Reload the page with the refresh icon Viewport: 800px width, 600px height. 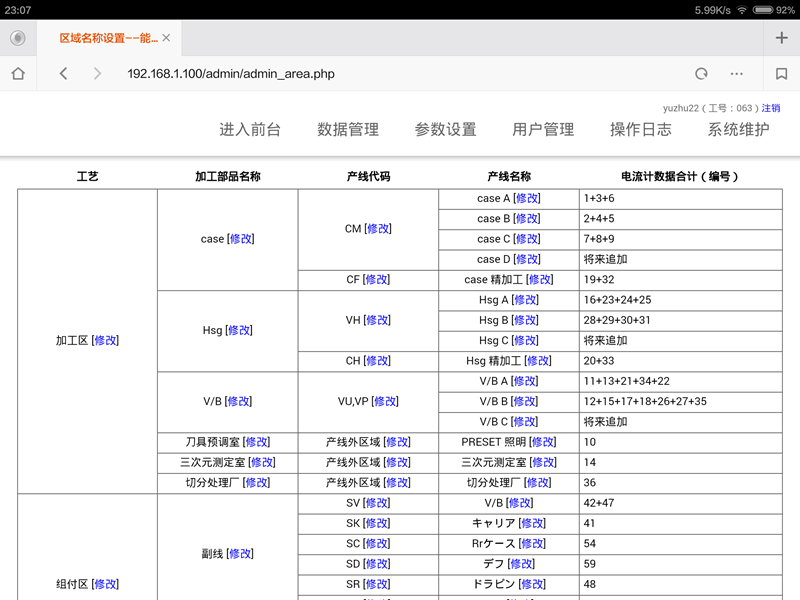coord(701,73)
